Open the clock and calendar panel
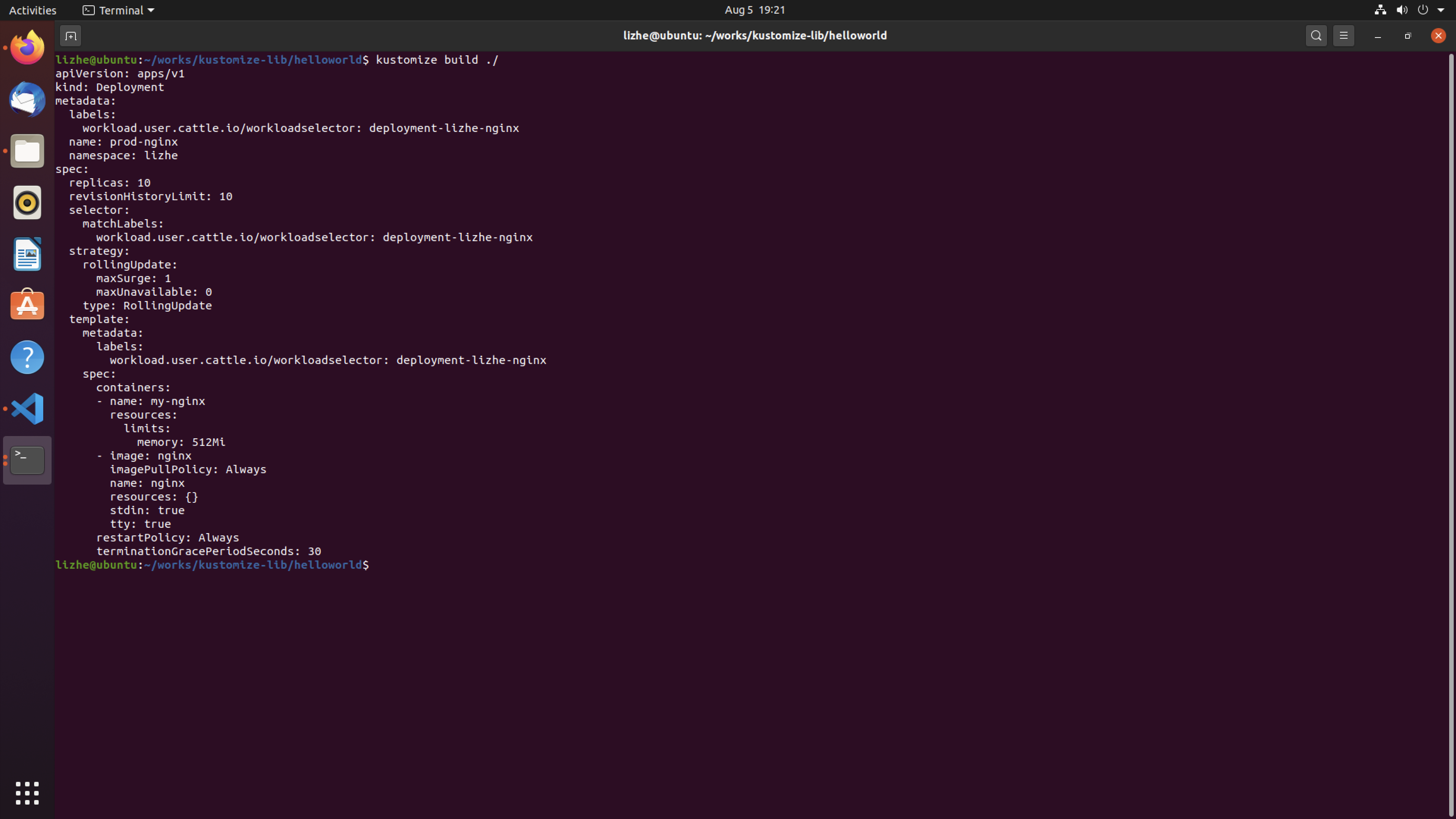Viewport: 1456px width, 819px height. click(x=755, y=10)
